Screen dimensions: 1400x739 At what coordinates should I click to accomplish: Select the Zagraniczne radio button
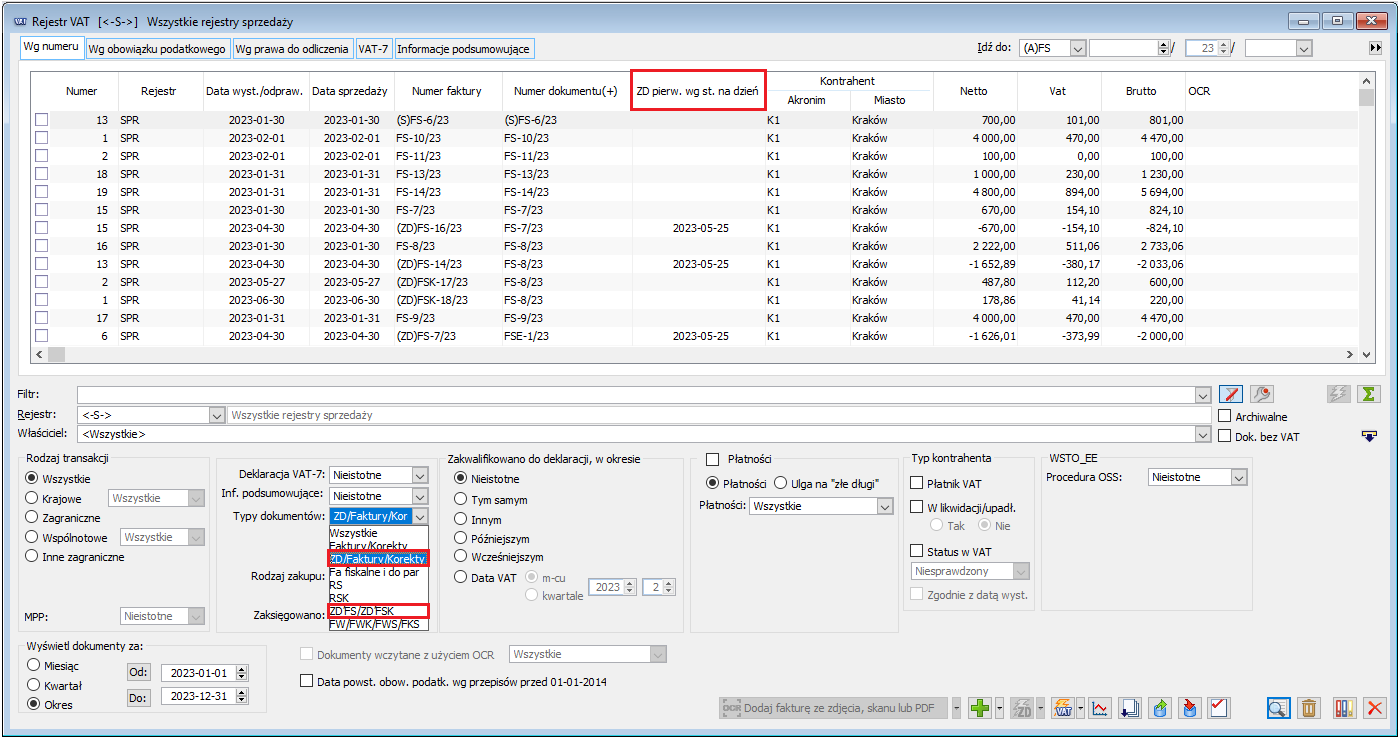tap(32, 518)
